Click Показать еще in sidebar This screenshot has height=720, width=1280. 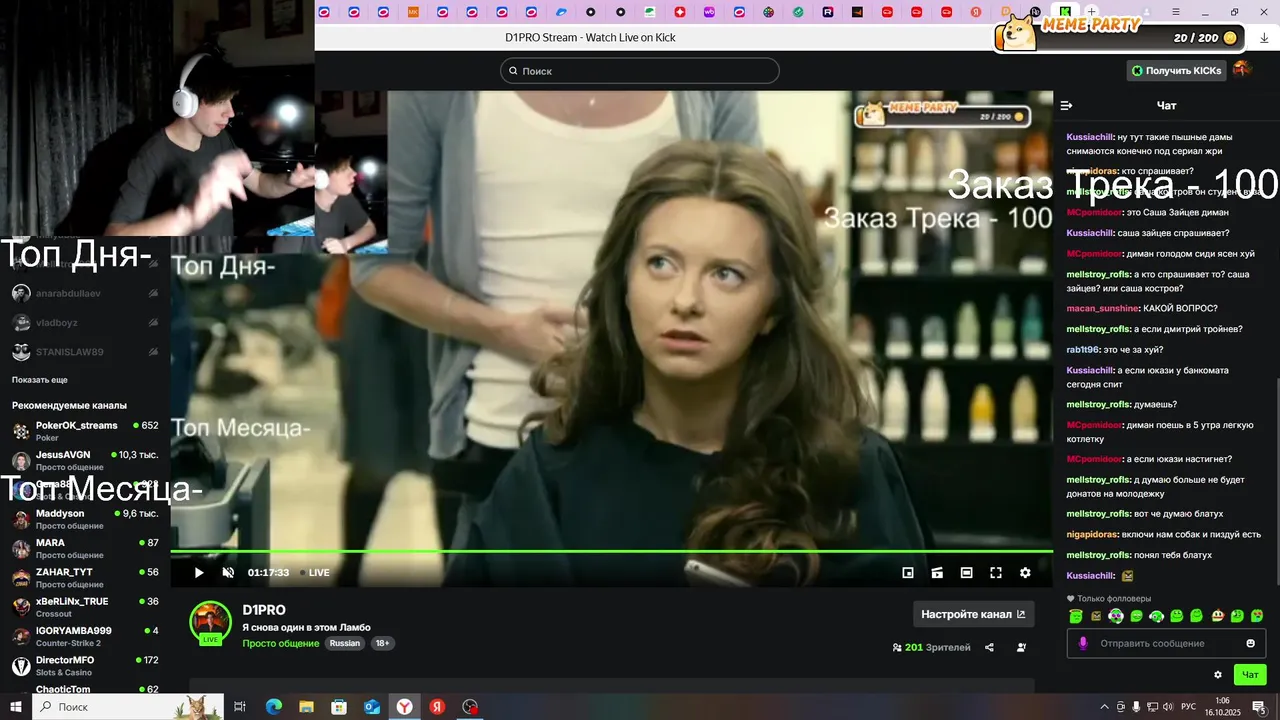[x=40, y=380]
